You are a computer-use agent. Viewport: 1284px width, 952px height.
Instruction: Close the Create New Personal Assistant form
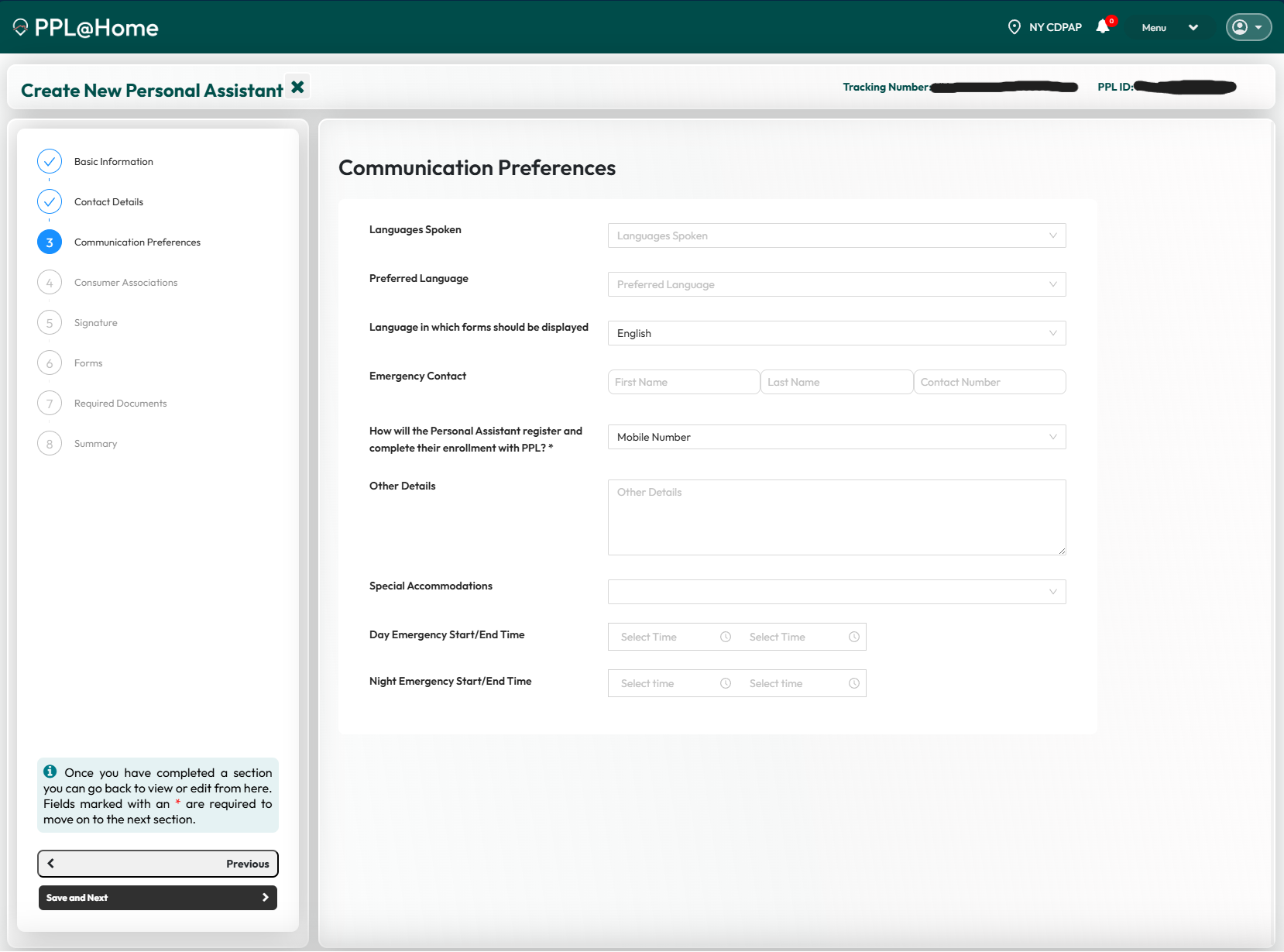click(297, 87)
